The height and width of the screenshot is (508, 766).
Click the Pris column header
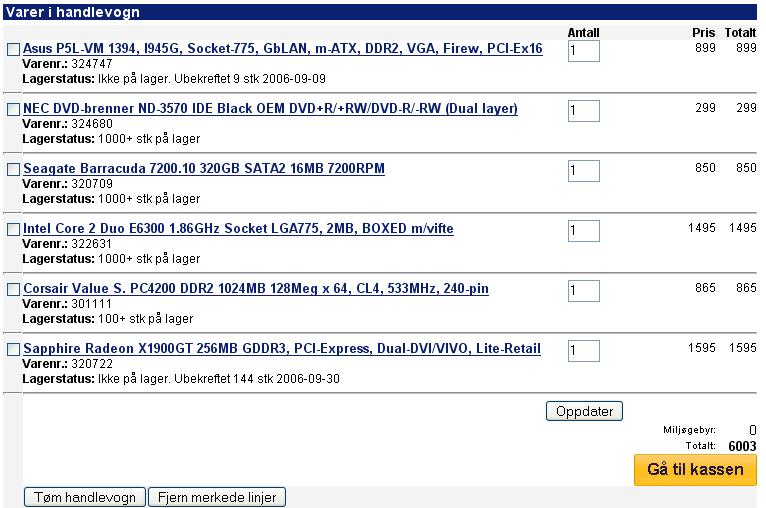click(x=703, y=33)
